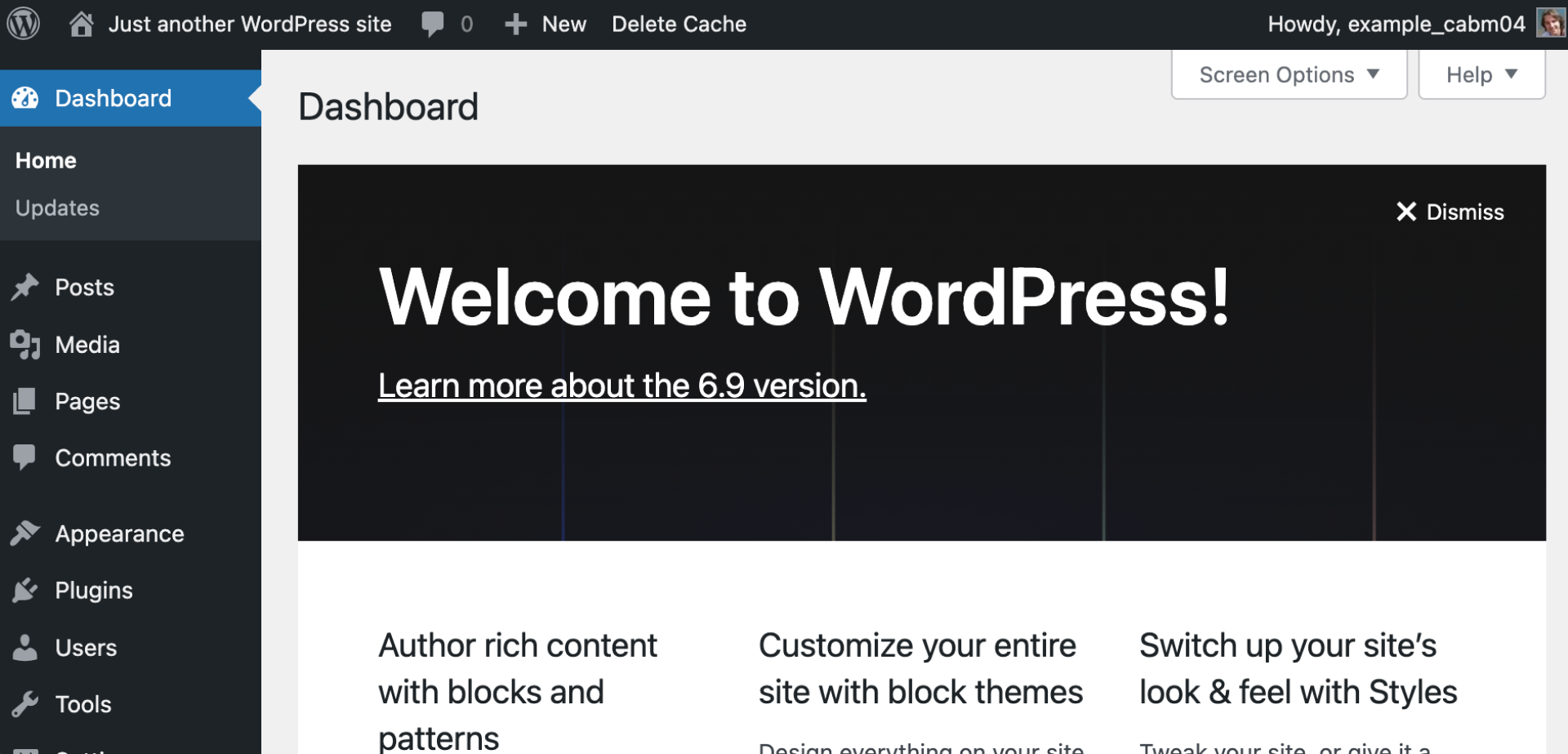
Task: Select the Comments menu item
Action: [113, 457]
